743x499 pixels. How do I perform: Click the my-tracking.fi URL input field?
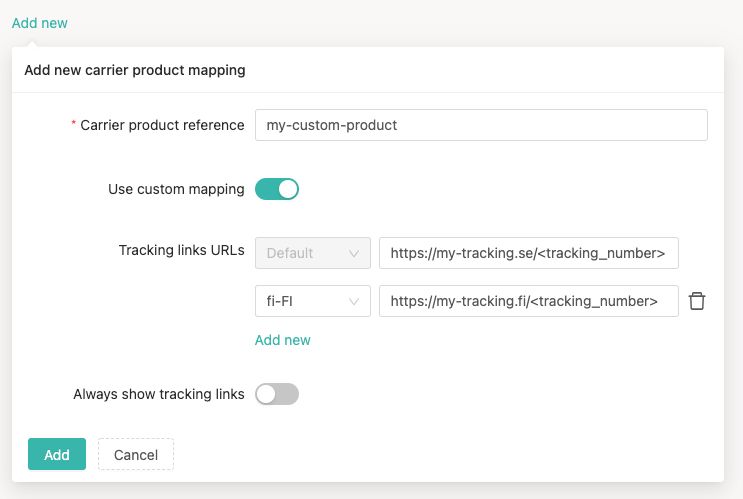point(528,301)
